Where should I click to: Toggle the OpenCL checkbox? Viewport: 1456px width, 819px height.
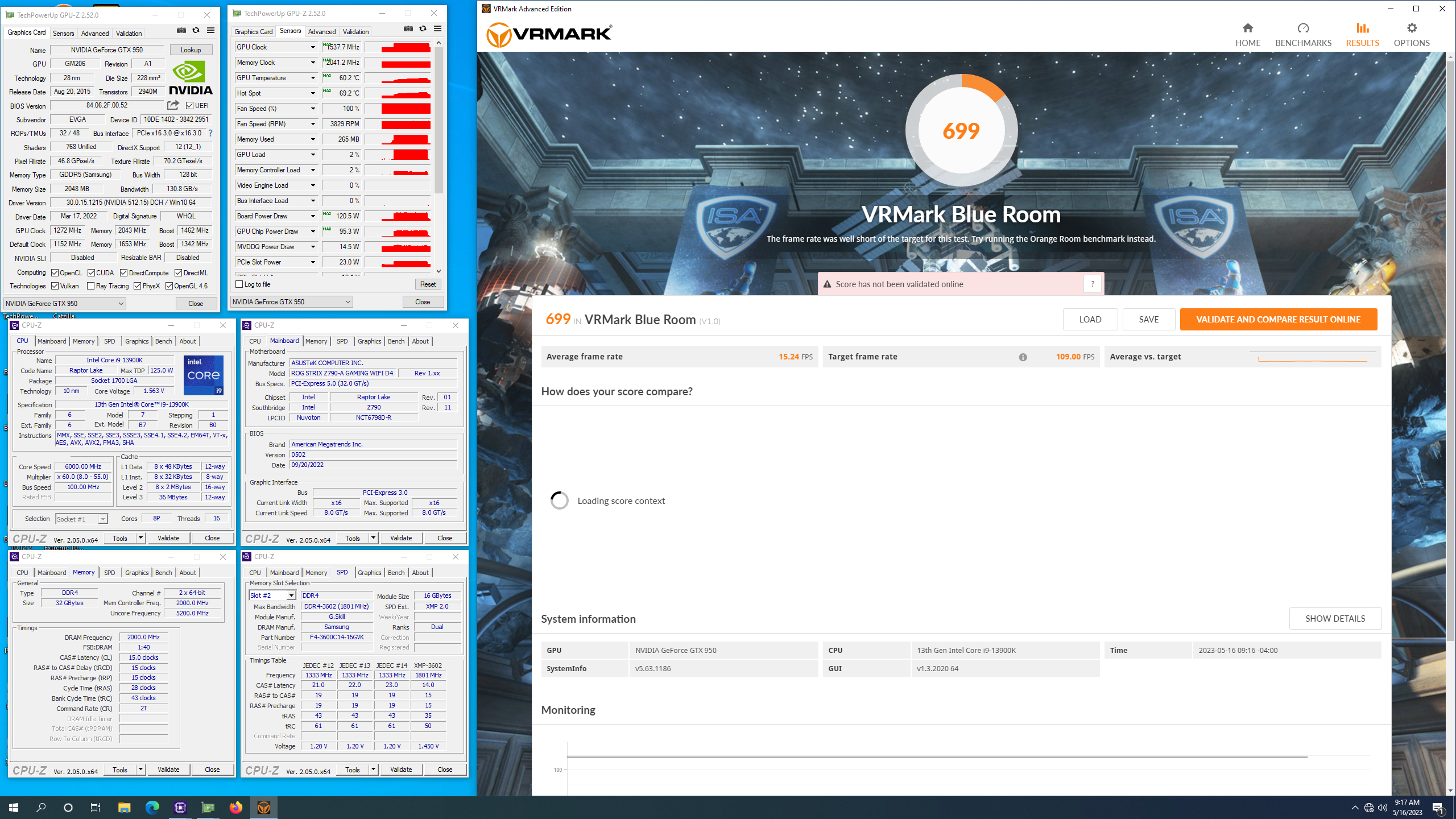click(x=55, y=273)
